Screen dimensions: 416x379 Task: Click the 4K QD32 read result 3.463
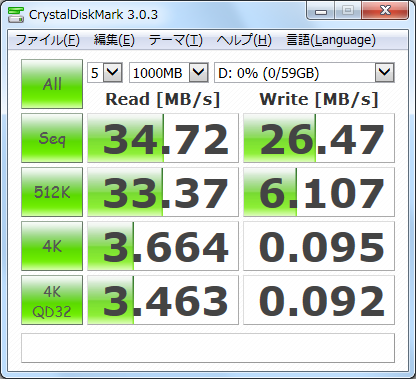(163, 300)
